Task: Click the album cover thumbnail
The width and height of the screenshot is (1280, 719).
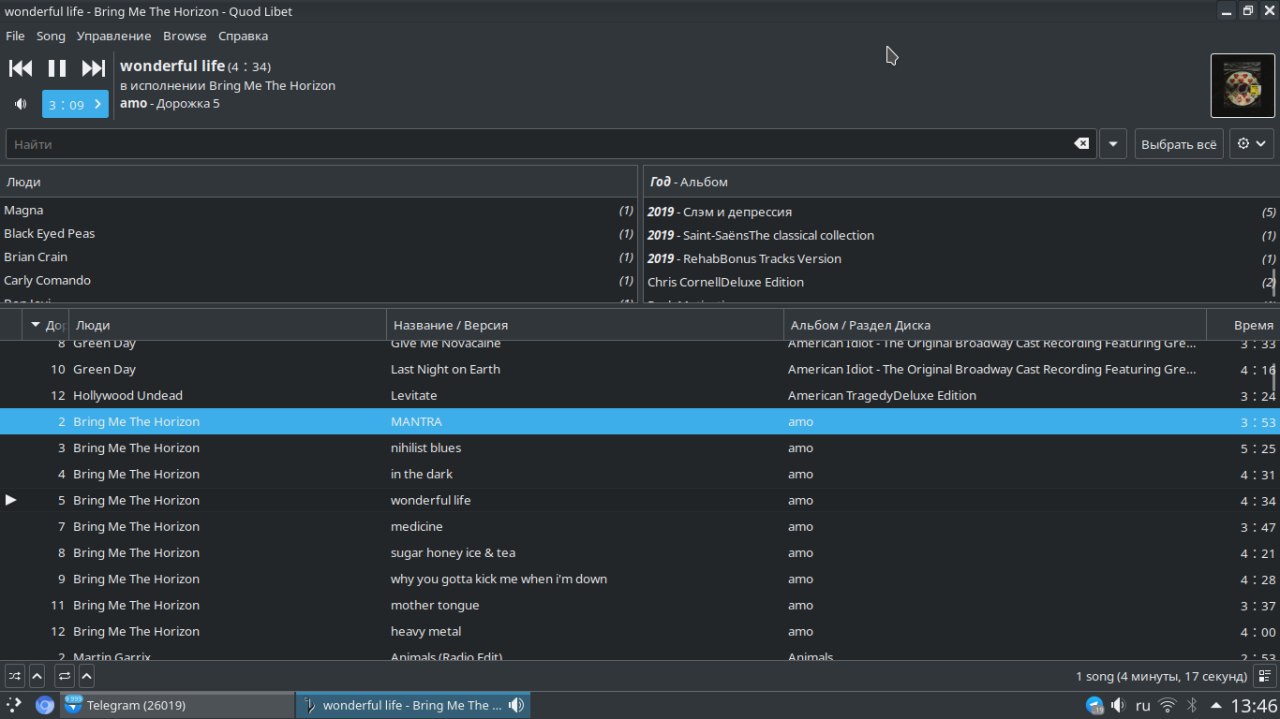Action: pyautogui.click(x=1242, y=86)
